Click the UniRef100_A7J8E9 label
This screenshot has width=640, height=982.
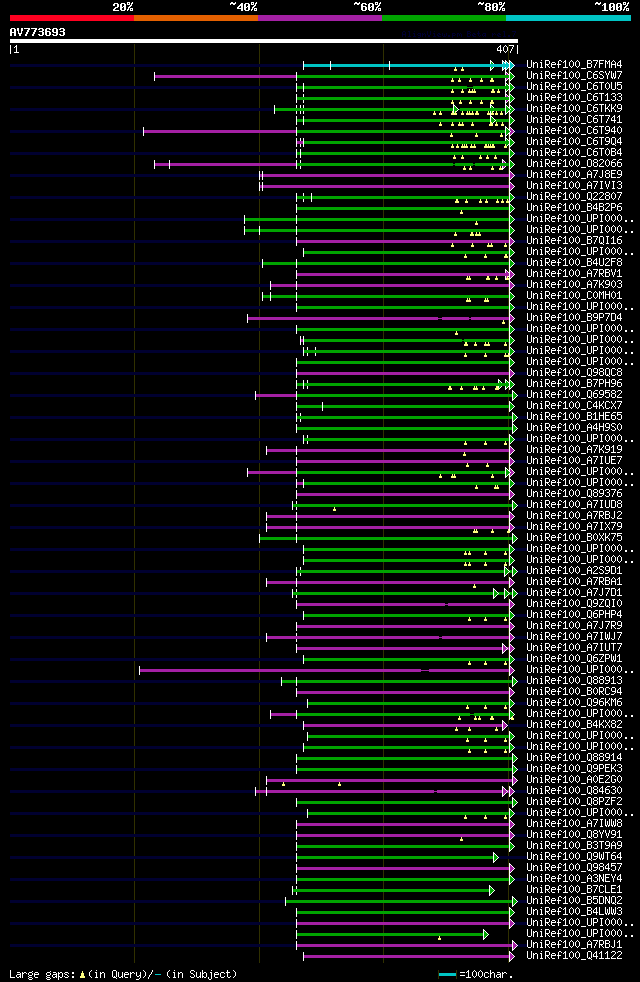[574, 175]
